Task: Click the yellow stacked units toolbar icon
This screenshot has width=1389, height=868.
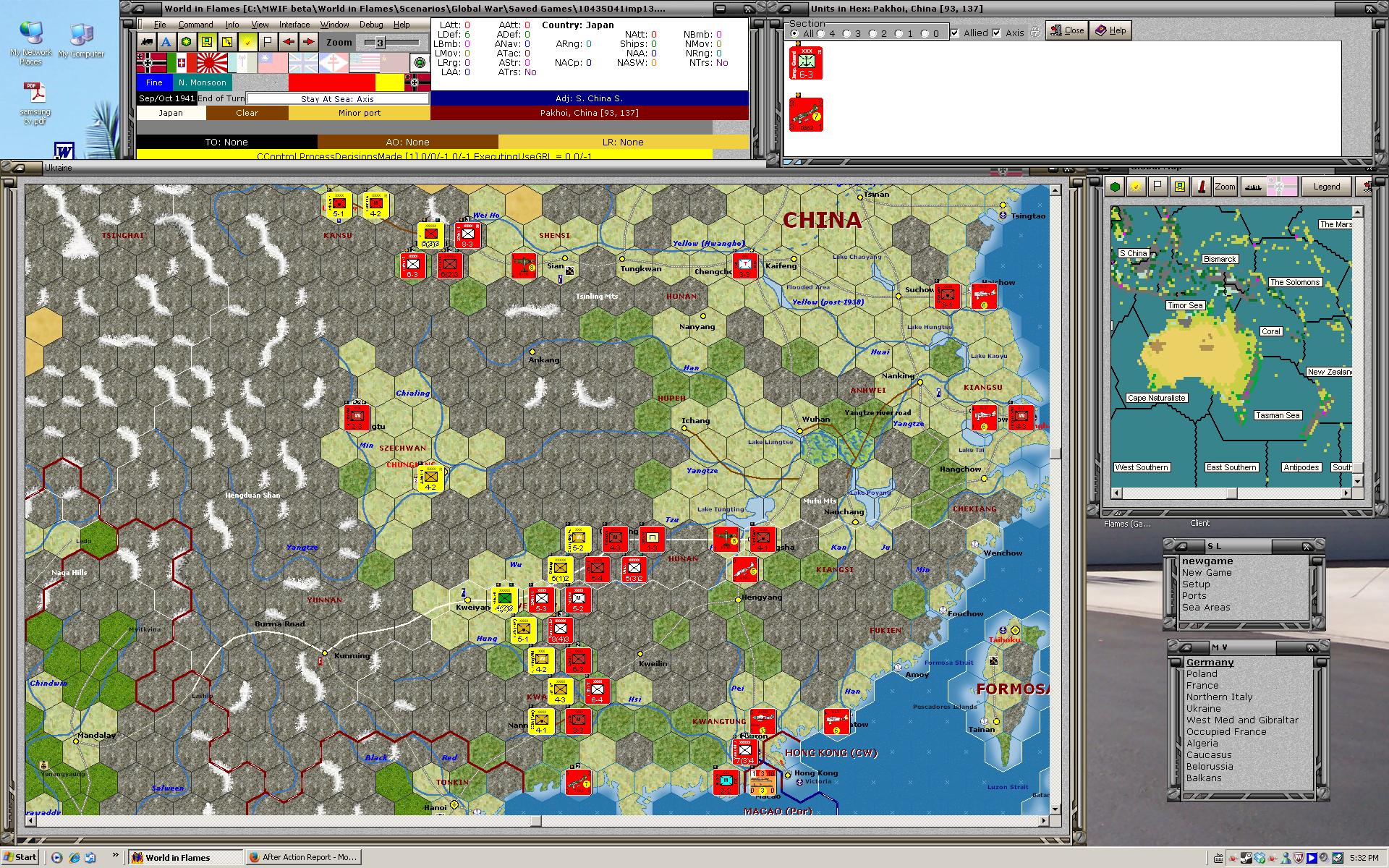Action: (x=227, y=42)
